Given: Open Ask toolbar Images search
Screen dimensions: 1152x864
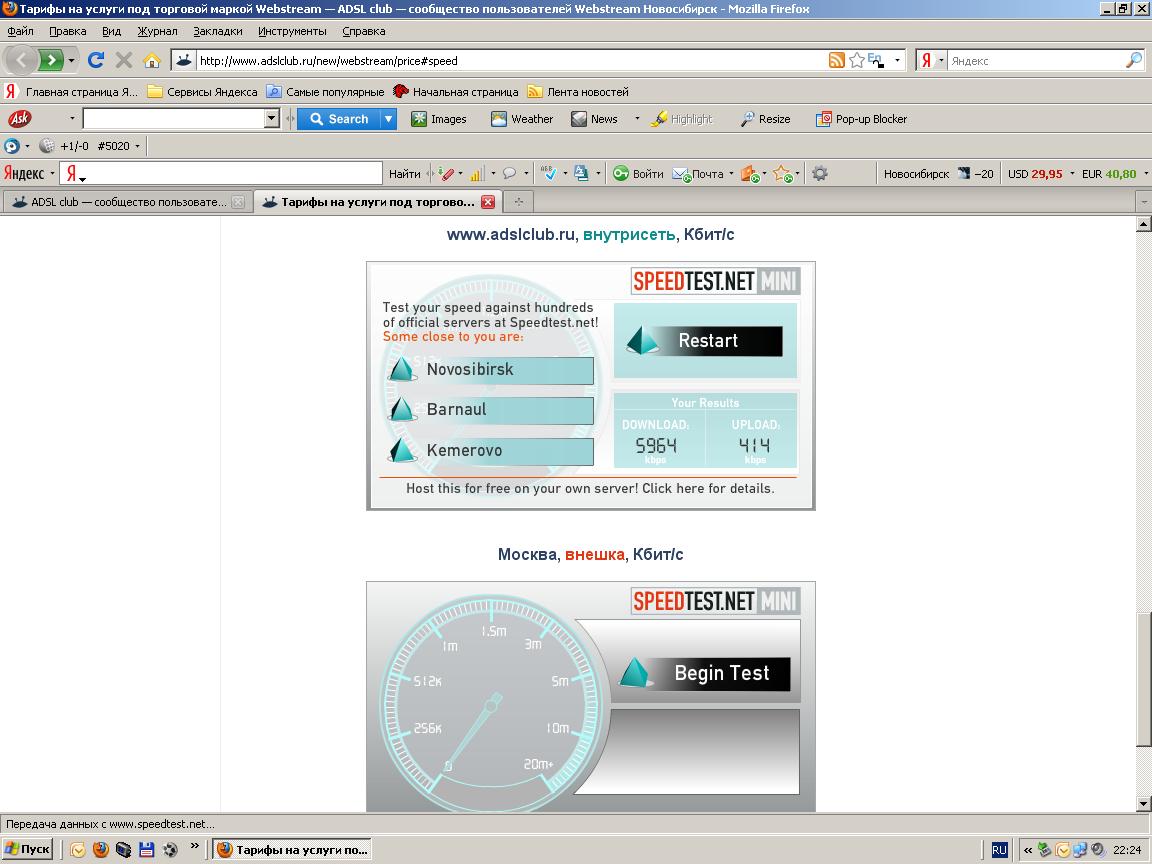Looking at the screenshot, I should [439, 119].
